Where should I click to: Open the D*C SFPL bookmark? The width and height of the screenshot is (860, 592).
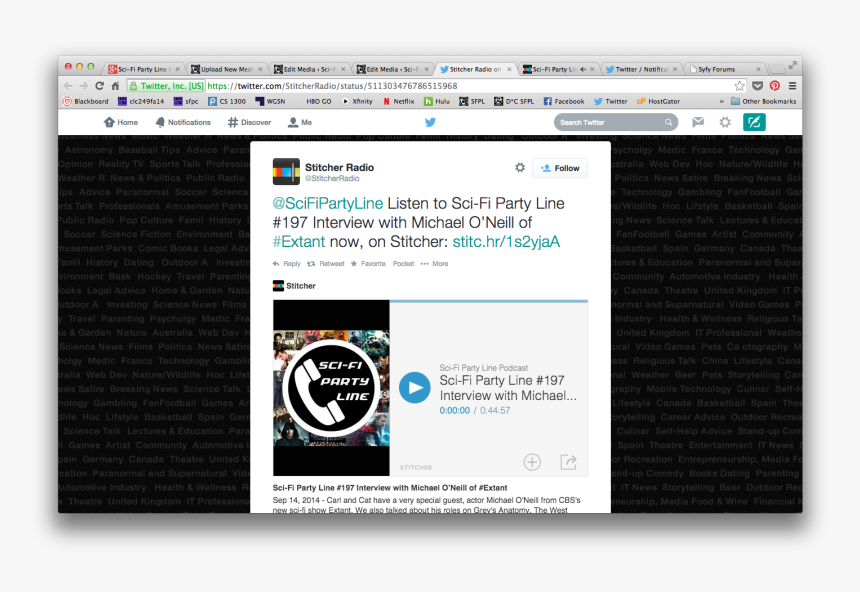click(514, 102)
